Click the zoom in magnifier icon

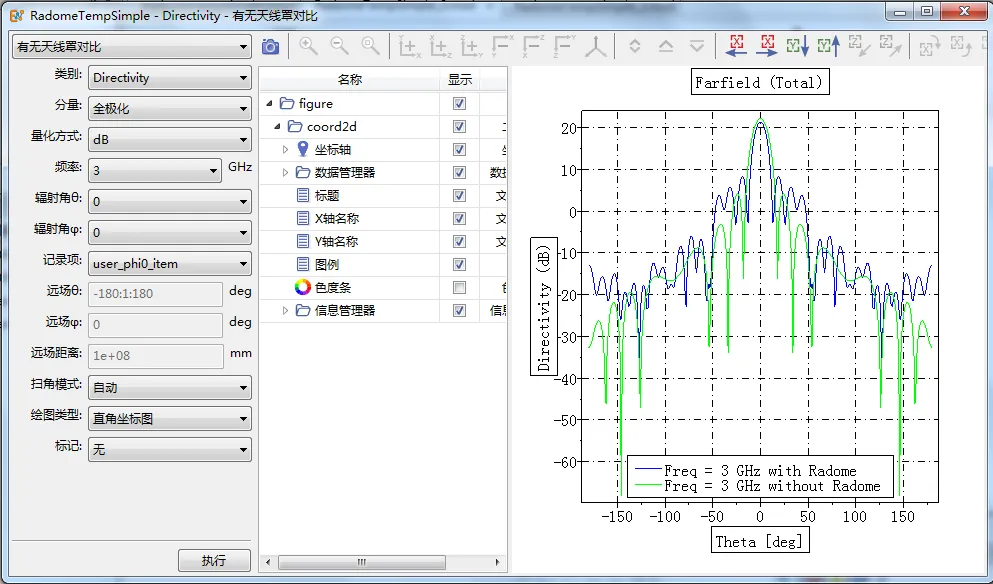click(x=308, y=46)
